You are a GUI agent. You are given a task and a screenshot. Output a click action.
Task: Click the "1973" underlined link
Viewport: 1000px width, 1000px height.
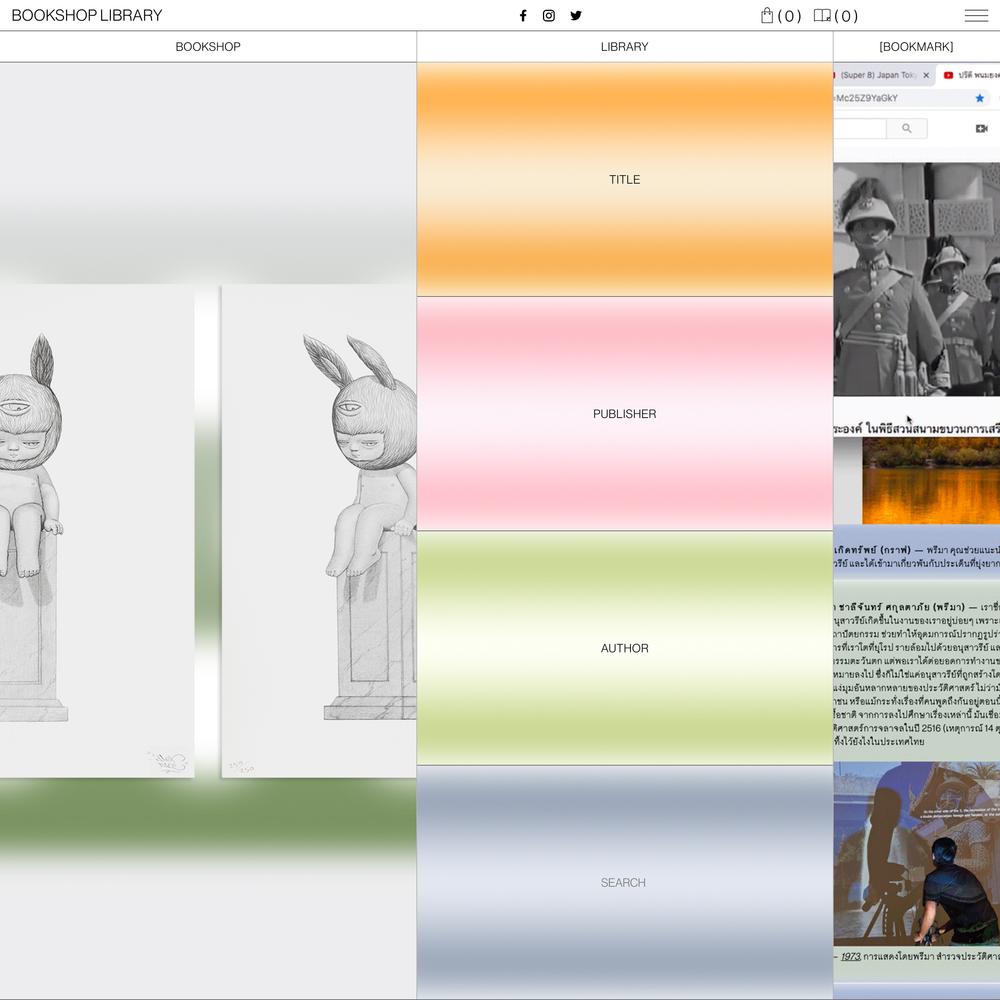point(851,956)
